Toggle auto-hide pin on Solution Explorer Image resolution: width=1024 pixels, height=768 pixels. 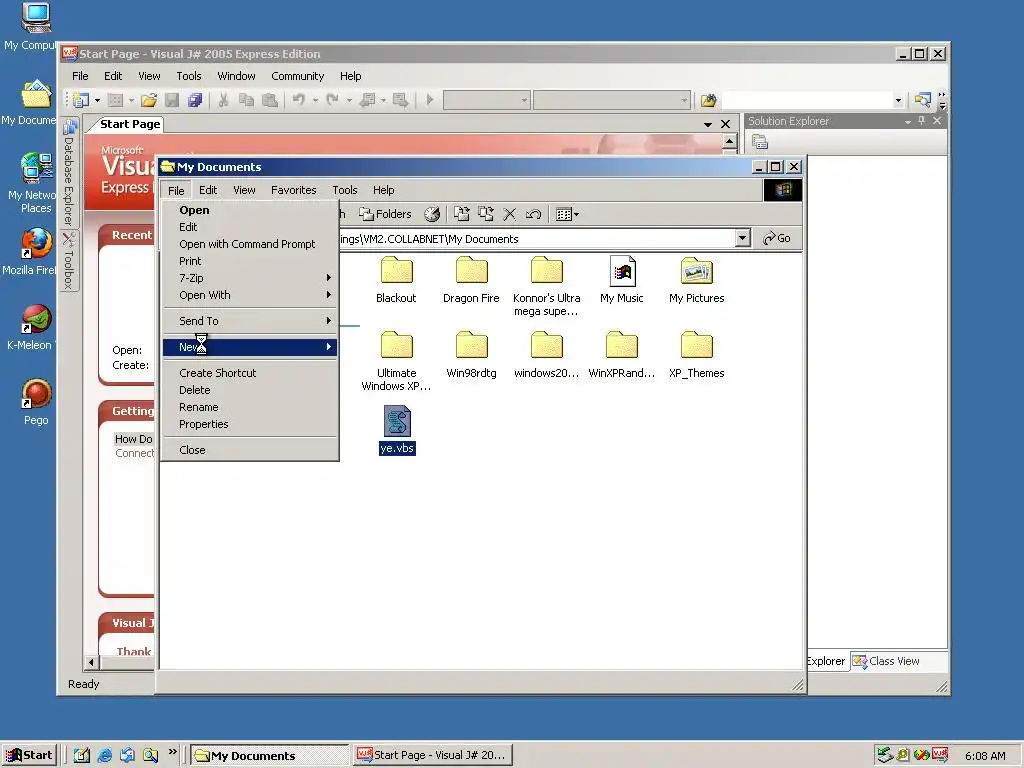(x=921, y=121)
